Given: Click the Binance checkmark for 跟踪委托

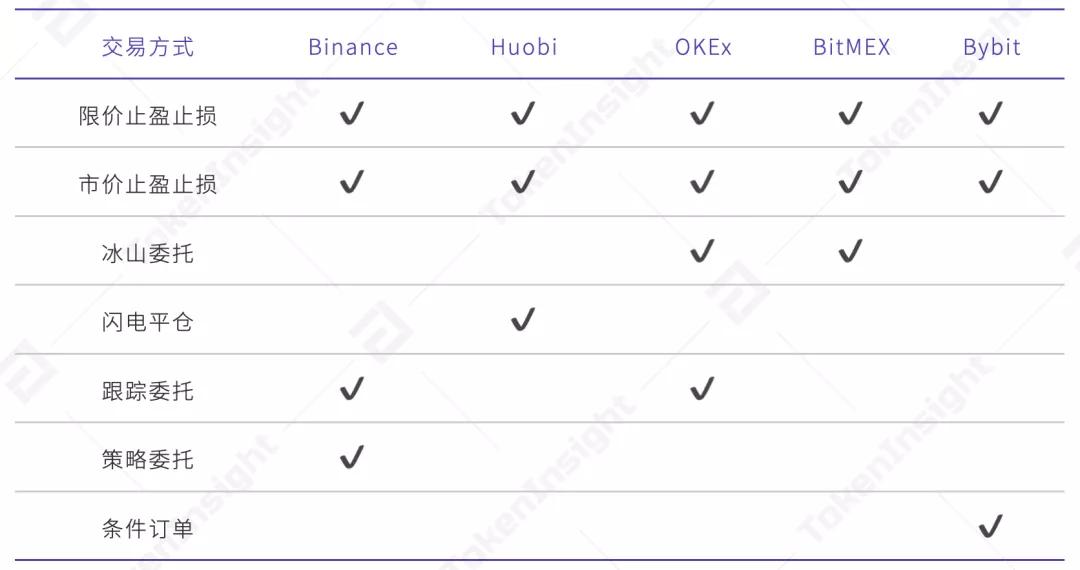Looking at the screenshot, I should coord(351,389).
